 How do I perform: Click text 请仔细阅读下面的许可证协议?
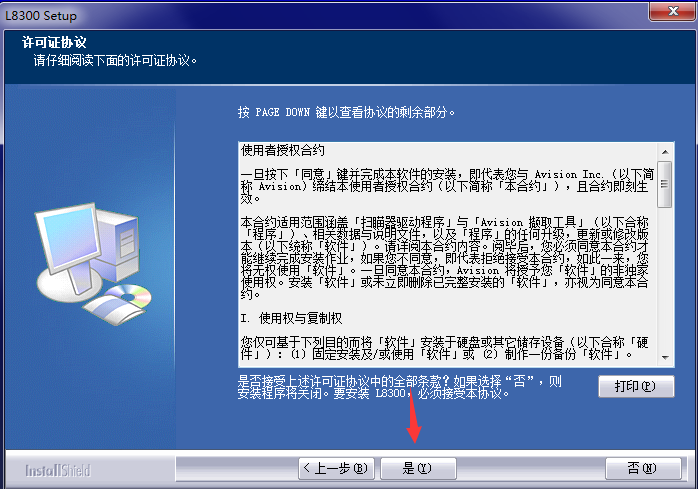(115, 60)
